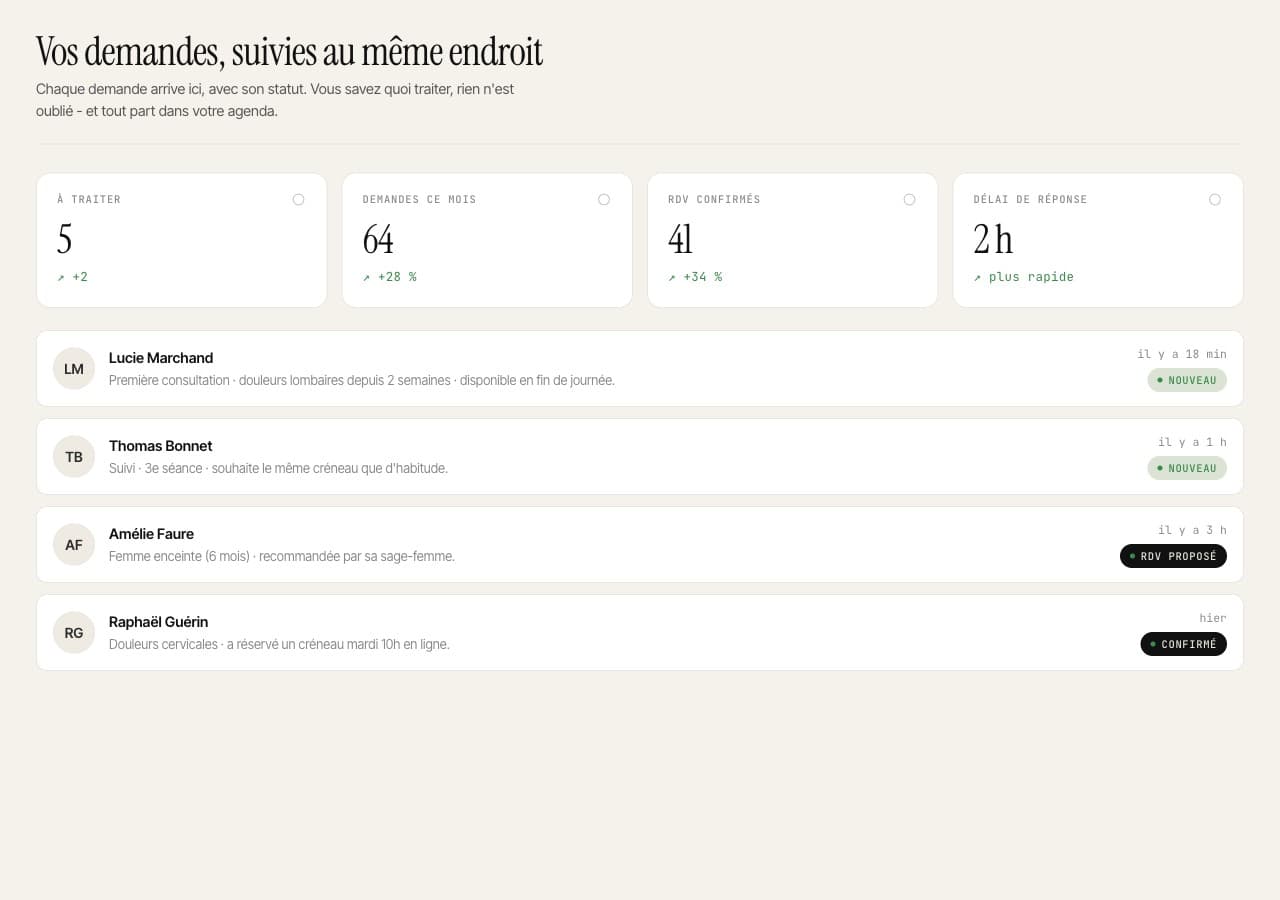Select the AF avatar for Amélie Faure
The image size is (1280, 900).
[74, 545]
